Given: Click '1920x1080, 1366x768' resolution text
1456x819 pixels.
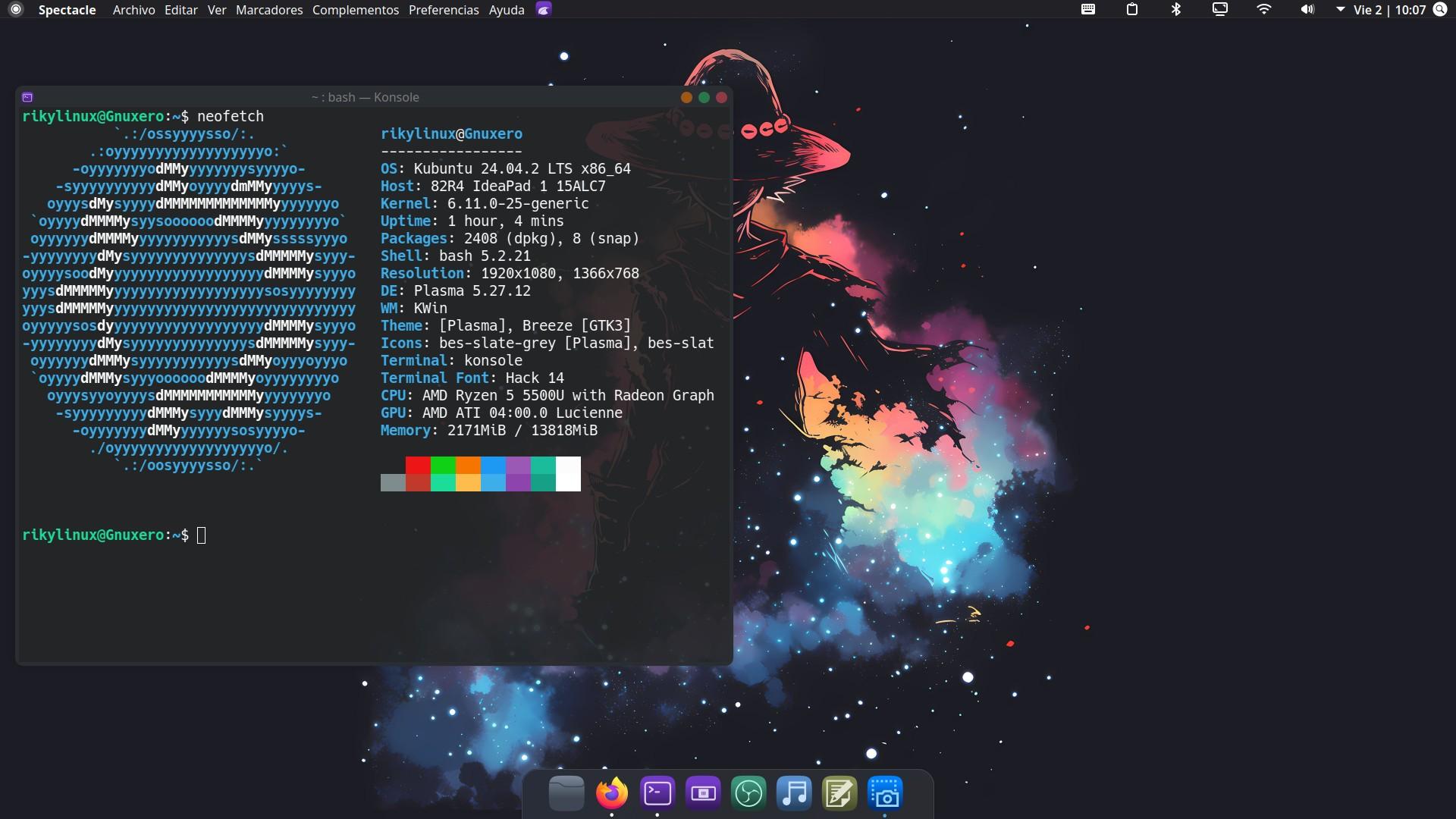Looking at the screenshot, I should [560, 273].
